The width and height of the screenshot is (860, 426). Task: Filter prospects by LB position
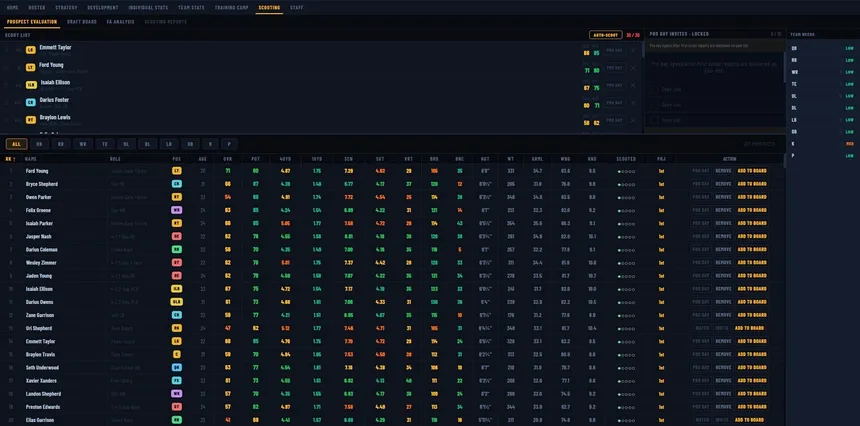click(x=169, y=144)
